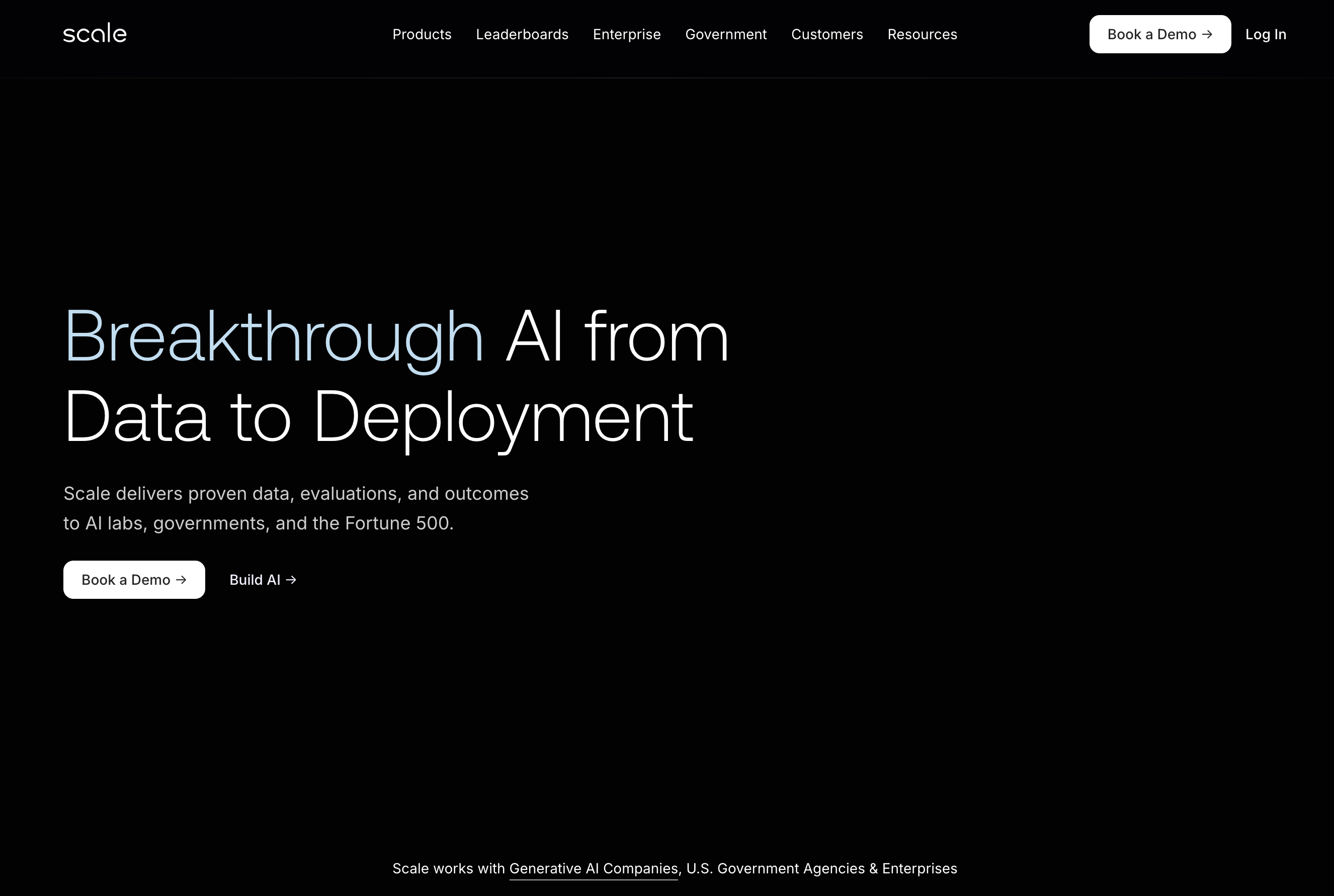Click Log In at the top right
Image resolution: width=1334 pixels, height=896 pixels.
1266,34
